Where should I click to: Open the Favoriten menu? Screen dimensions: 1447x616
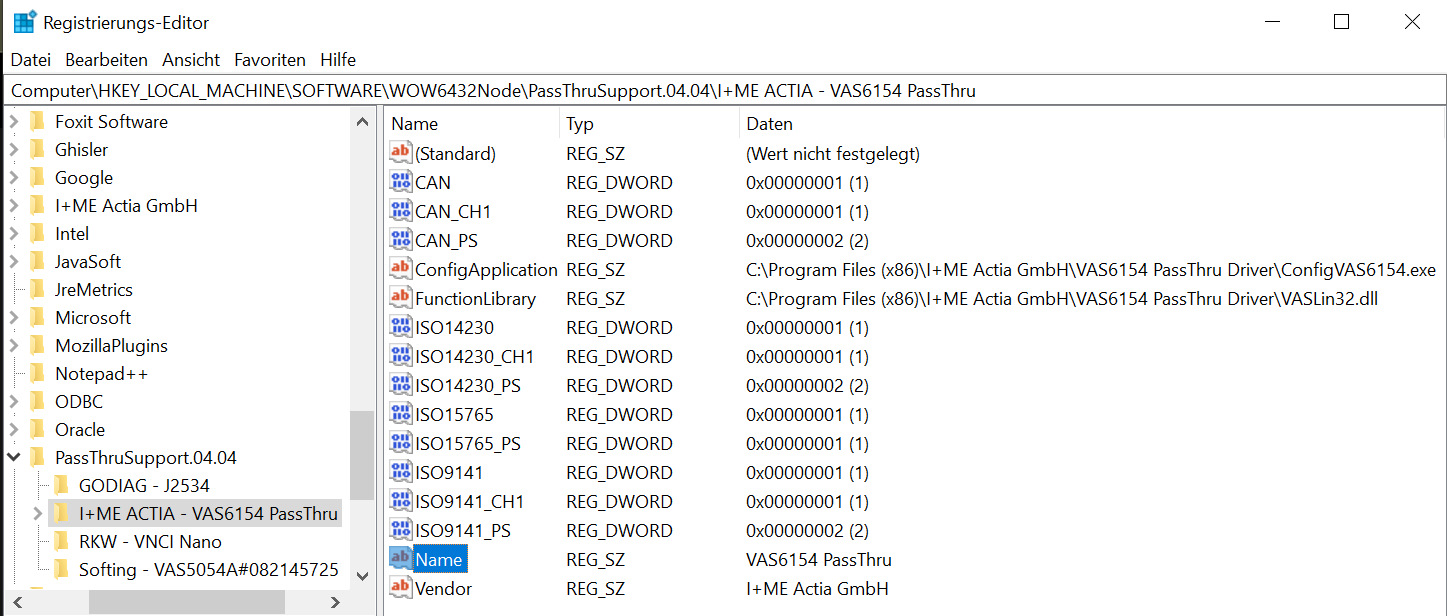270,60
